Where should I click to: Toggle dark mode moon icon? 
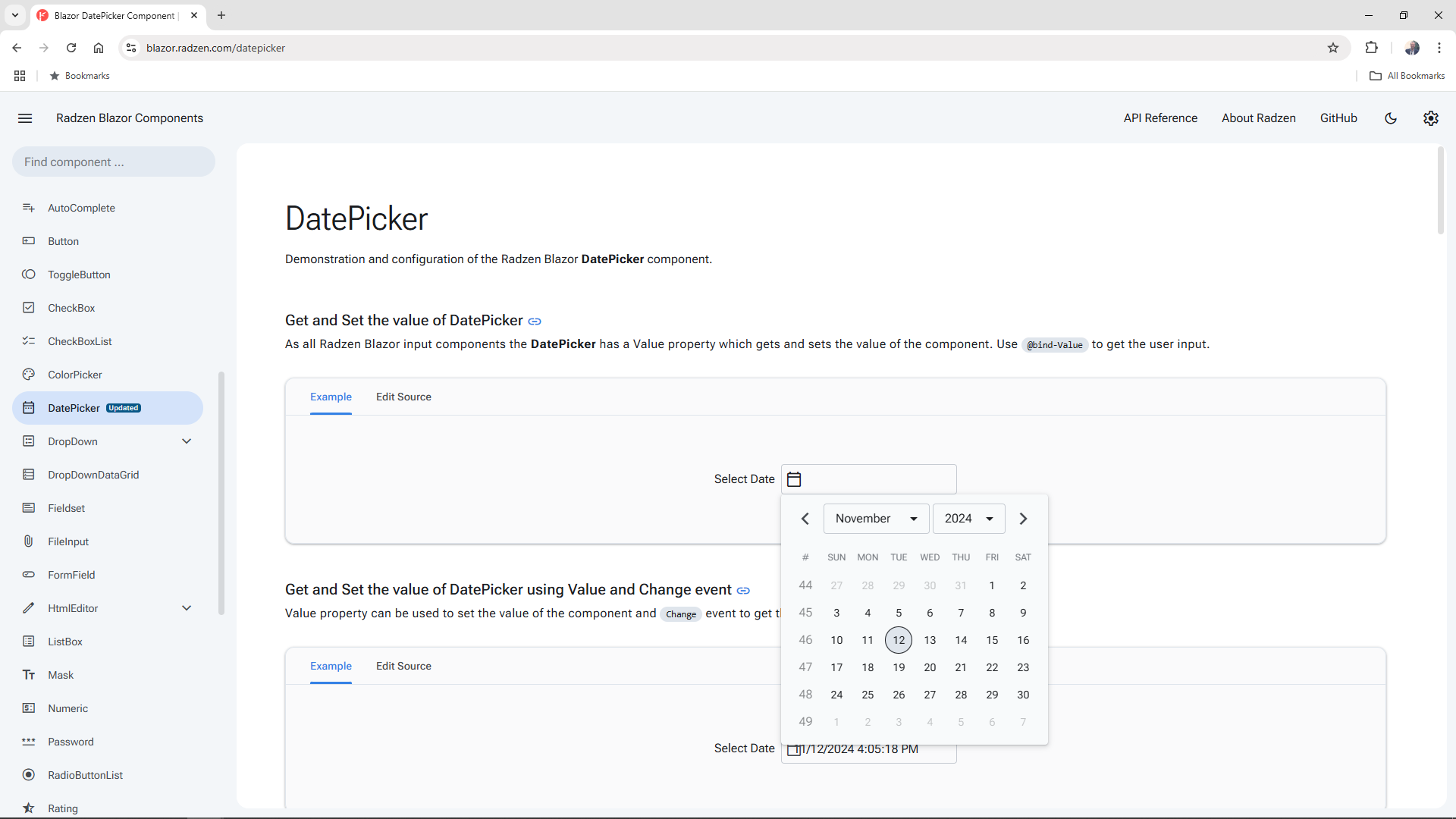(x=1391, y=118)
